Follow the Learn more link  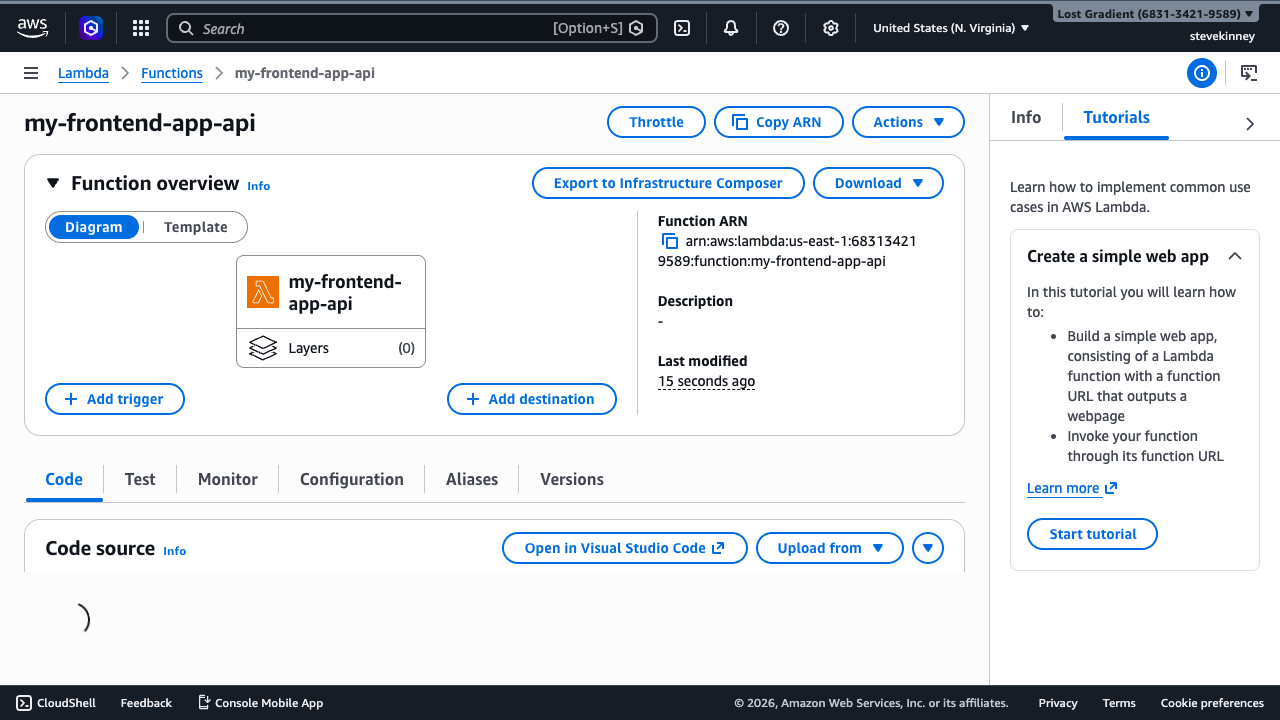[x=1072, y=488]
